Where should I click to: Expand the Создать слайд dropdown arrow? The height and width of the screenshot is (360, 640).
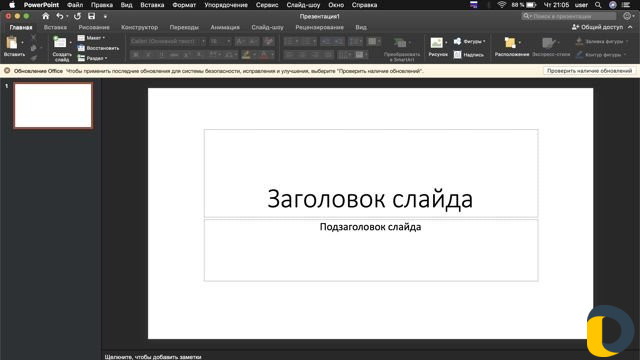[70, 42]
